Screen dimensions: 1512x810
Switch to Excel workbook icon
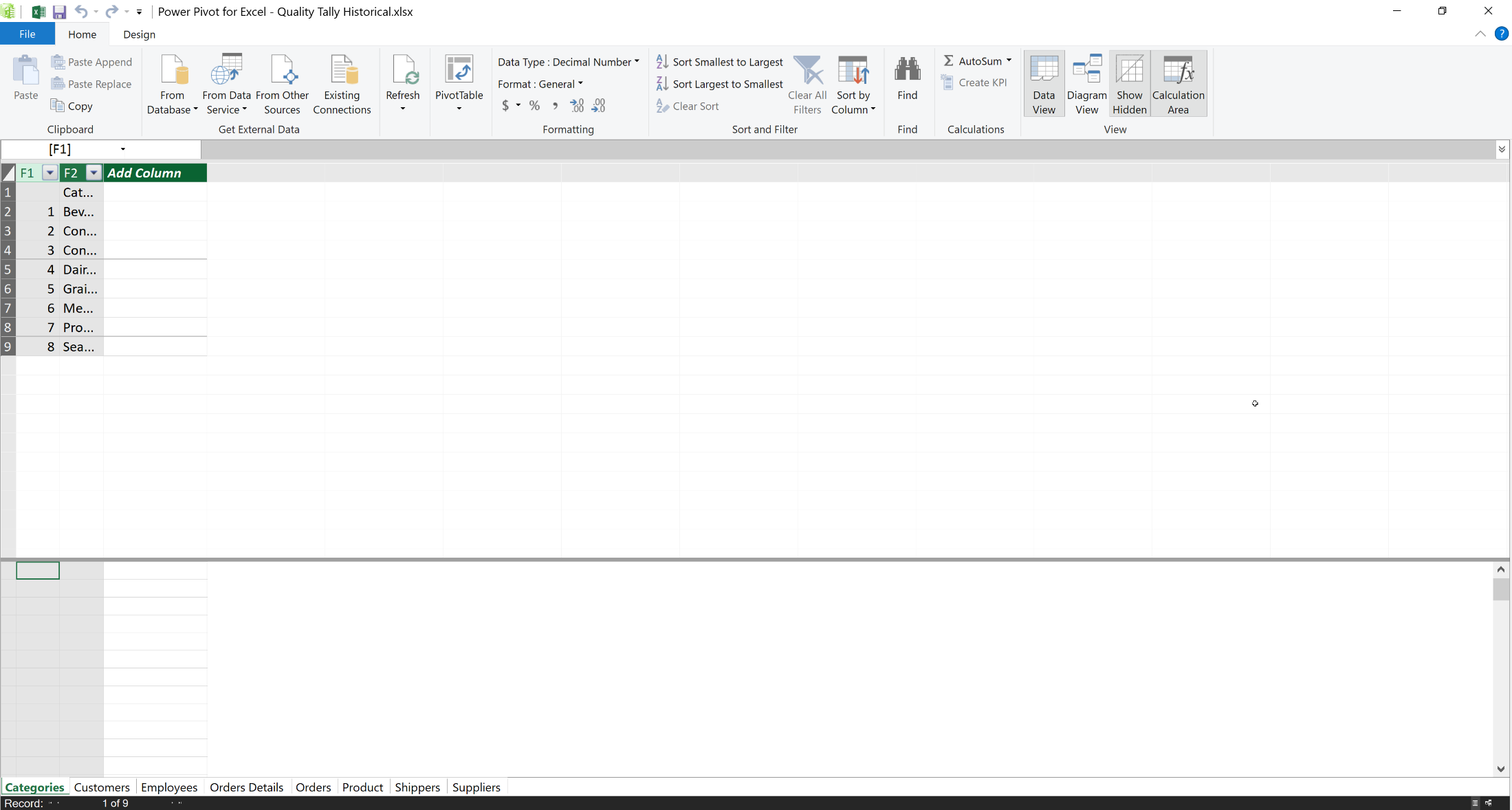[39, 12]
